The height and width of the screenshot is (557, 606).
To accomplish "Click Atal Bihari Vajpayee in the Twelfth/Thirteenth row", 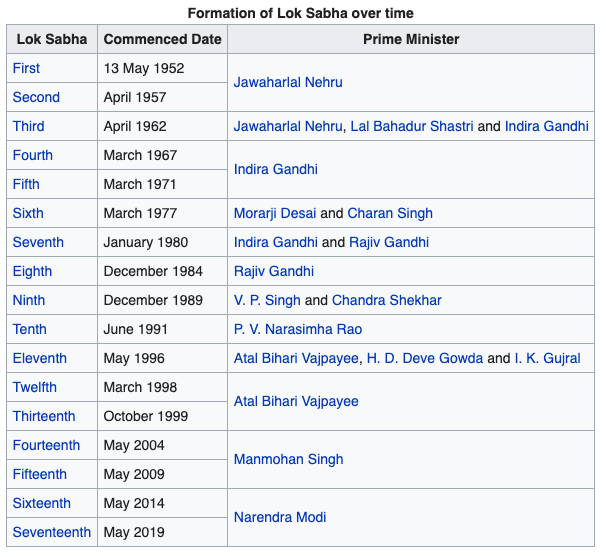I will 296,401.
